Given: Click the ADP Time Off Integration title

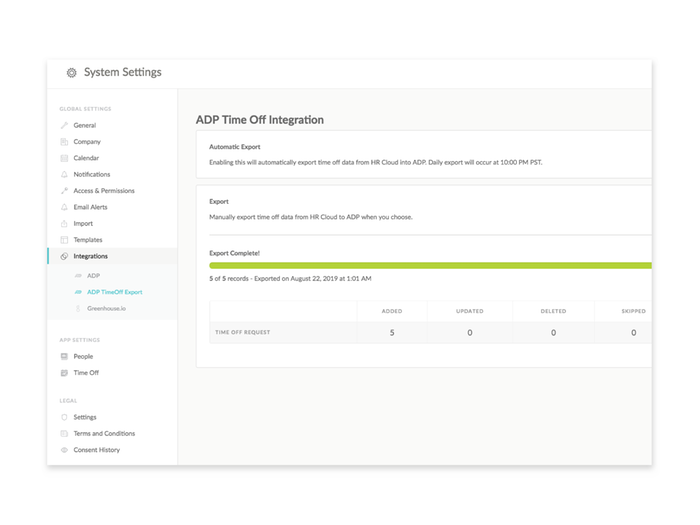Looking at the screenshot, I should coord(260,120).
